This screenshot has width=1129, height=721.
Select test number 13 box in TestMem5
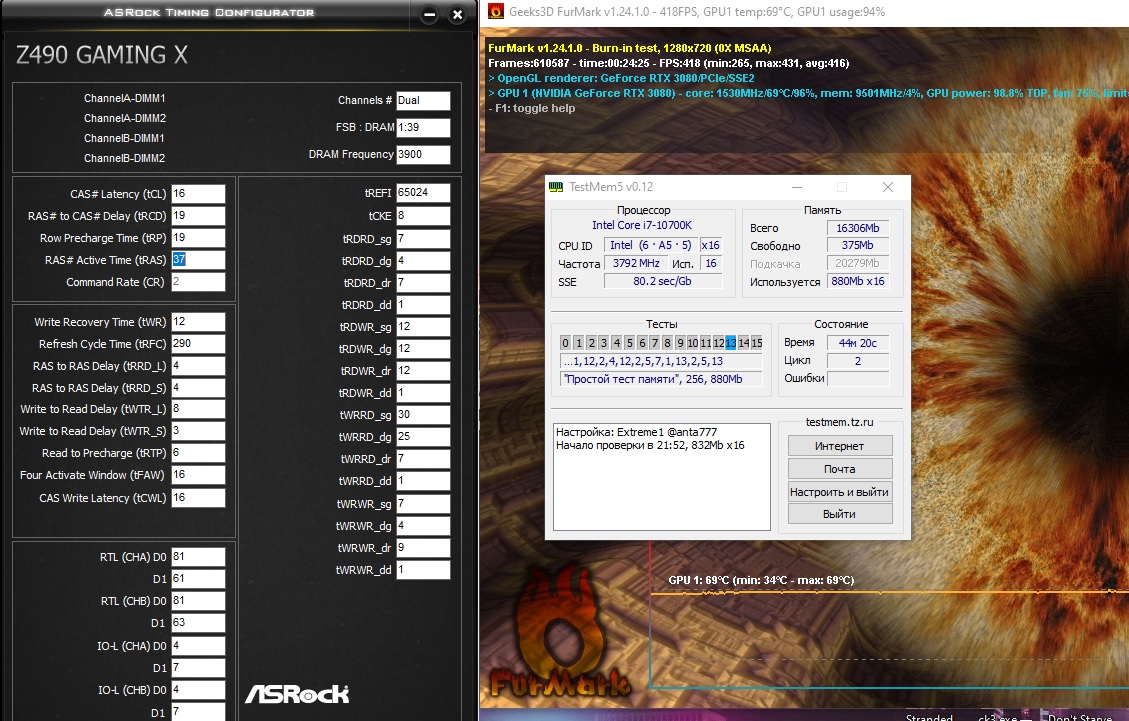(731, 343)
